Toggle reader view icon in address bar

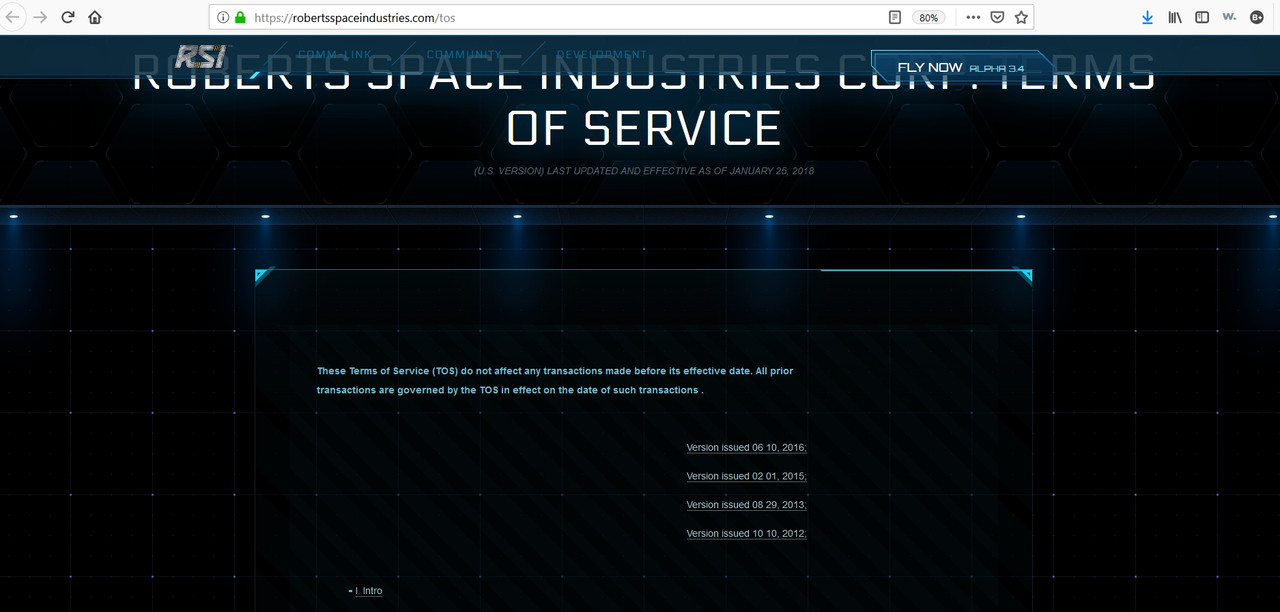pyautogui.click(x=895, y=17)
